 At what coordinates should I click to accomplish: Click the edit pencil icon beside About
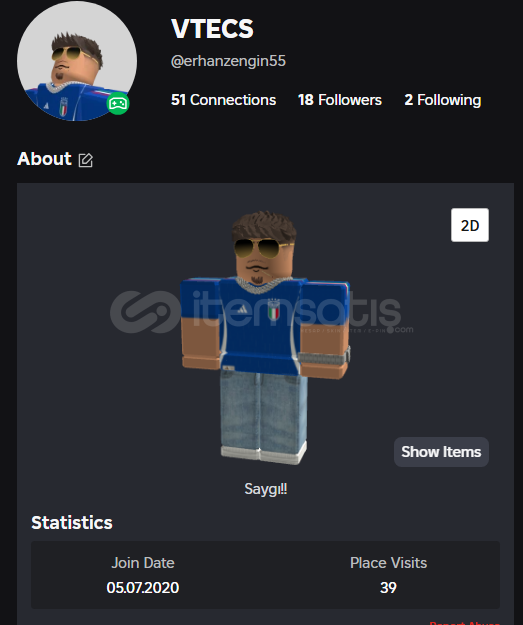tap(85, 160)
